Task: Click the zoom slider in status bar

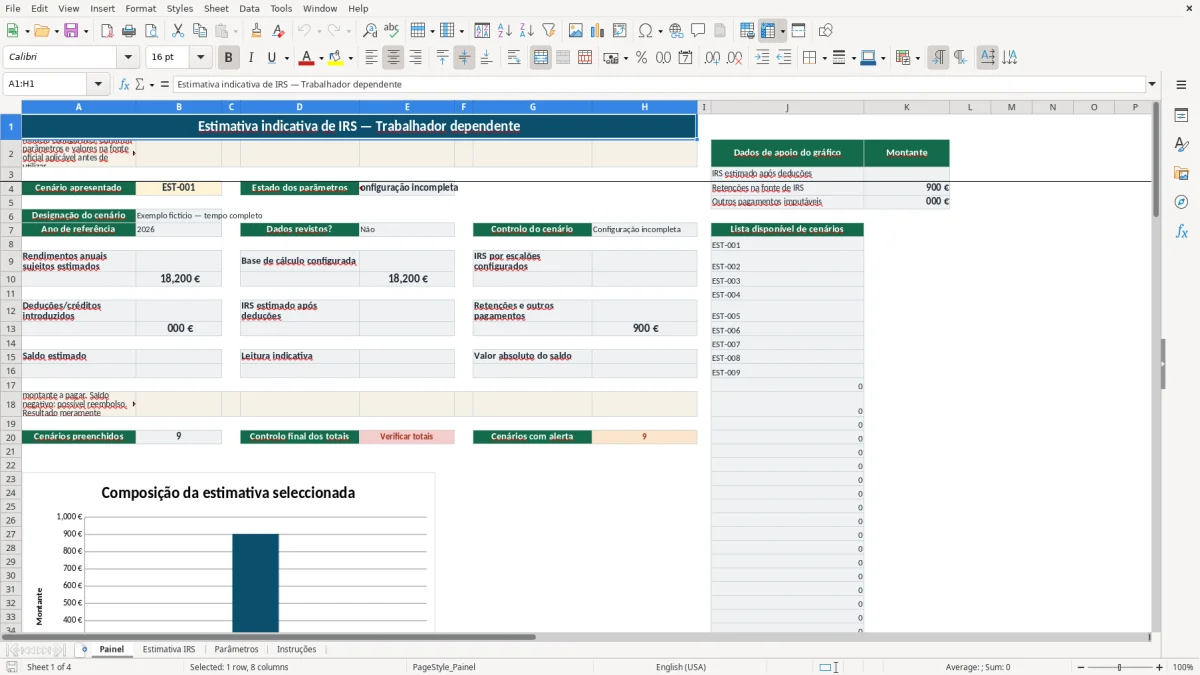Action: coord(1120,667)
